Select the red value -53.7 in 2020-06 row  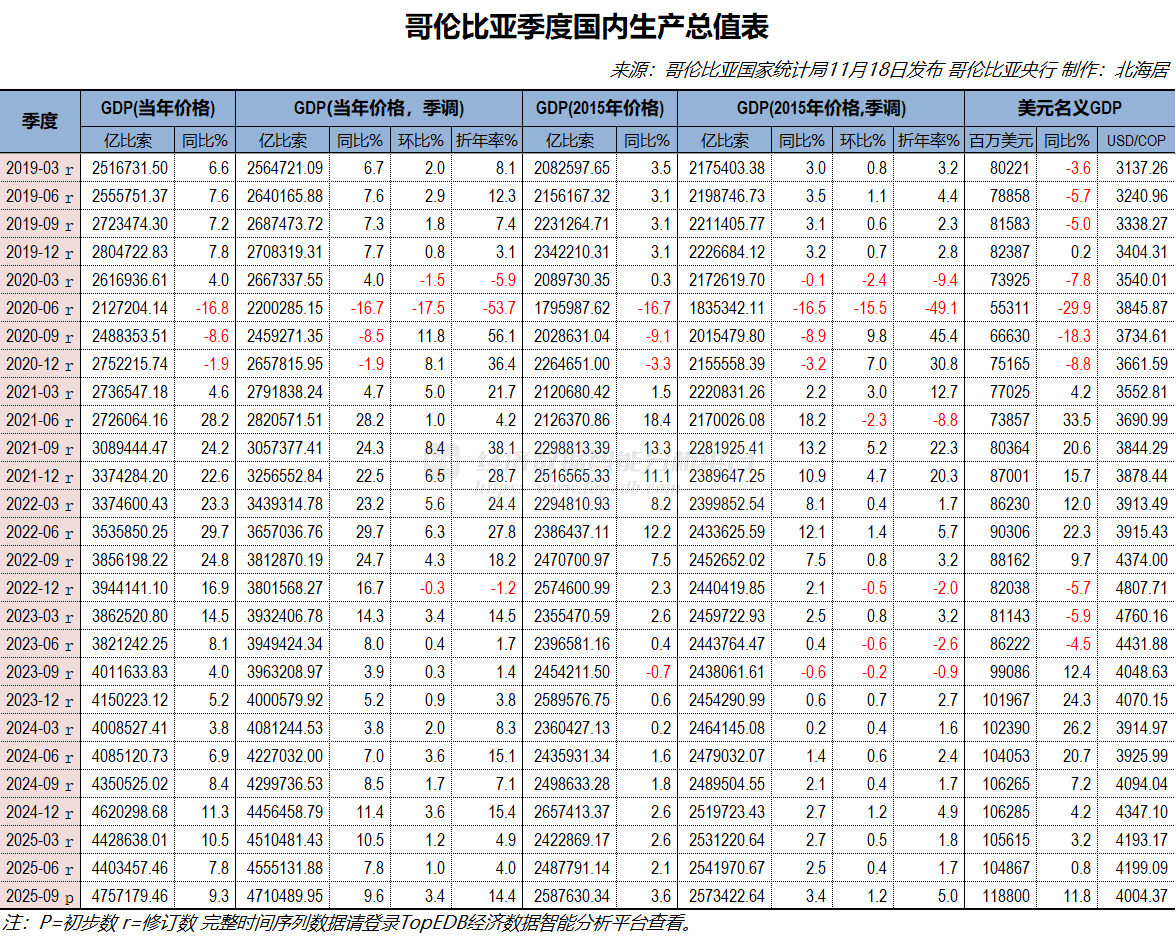pos(493,309)
